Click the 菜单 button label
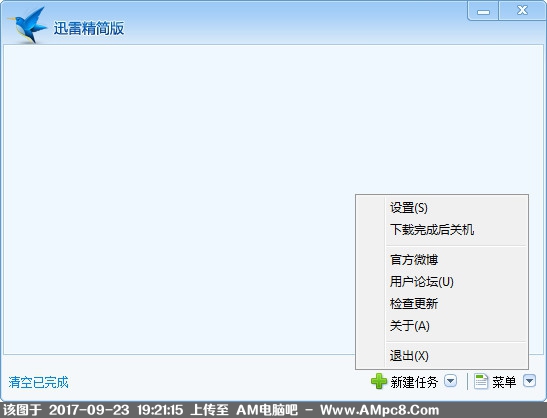The image size is (547, 418). pos(504,382)
